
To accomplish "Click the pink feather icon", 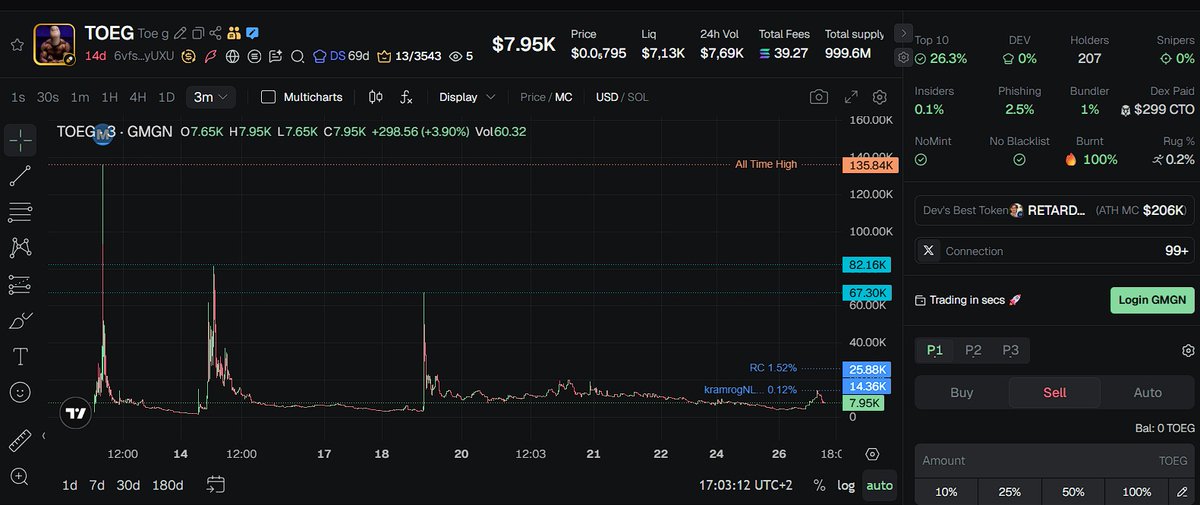I will (x=210, y=56).
